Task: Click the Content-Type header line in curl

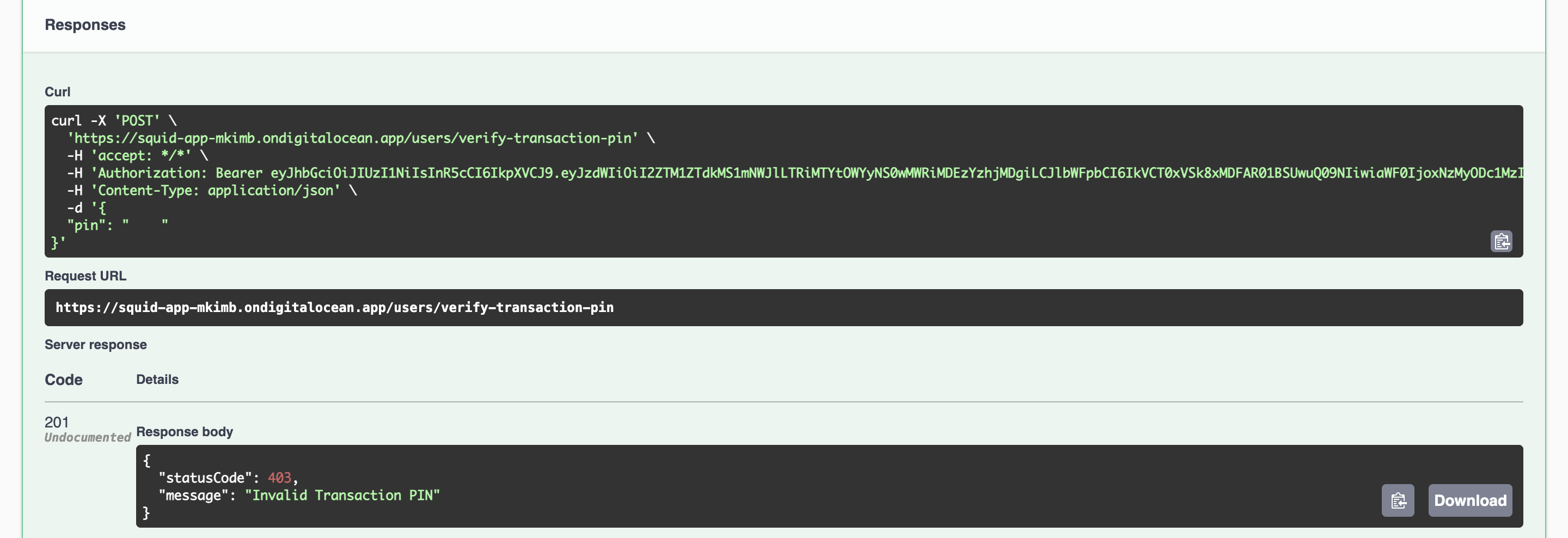Action: click(x=212, y=191)
